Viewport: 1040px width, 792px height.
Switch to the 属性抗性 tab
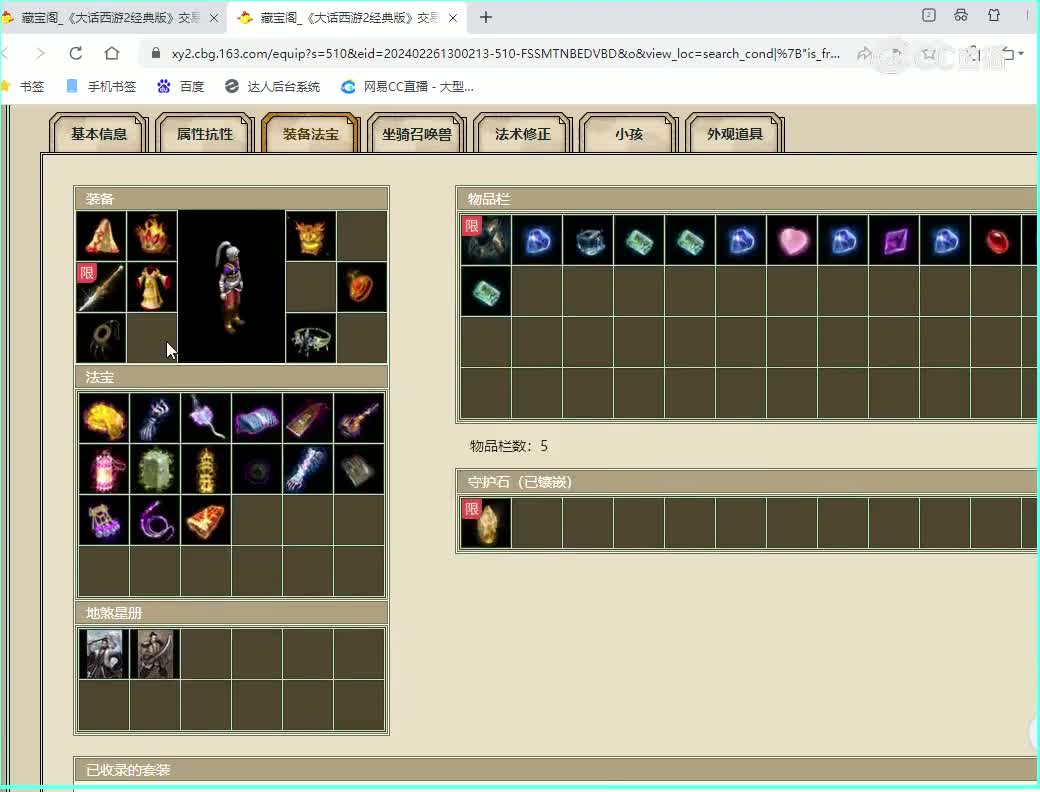pyautogui.click(x=204, y=133)
